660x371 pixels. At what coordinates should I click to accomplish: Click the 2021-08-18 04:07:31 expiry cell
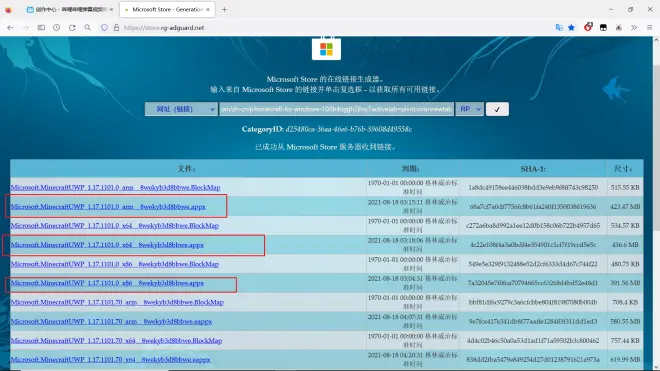[412, 321]
